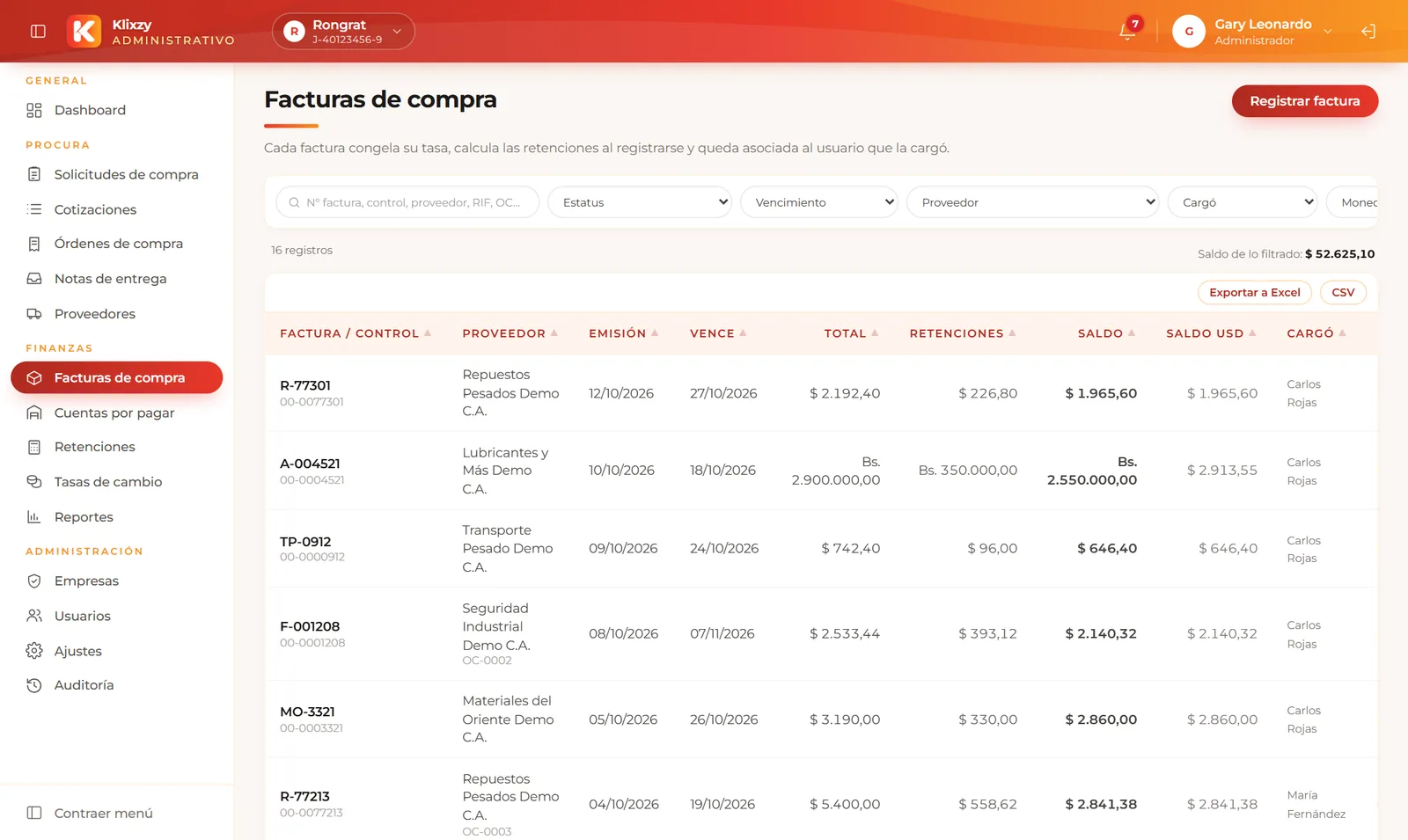The width and height of the screenshot is (1408, 840).
Task: Click the Registrar factura button
Action: point(1305,101)
